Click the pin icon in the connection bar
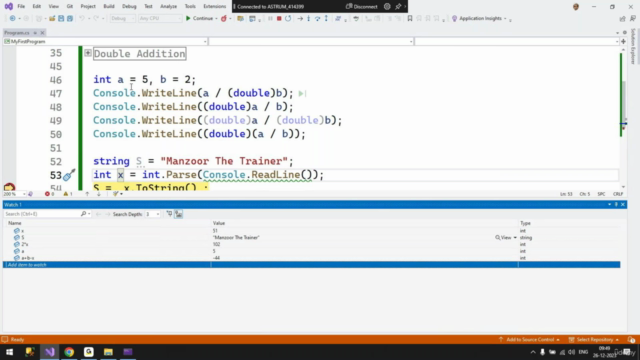Image resolution: width=640 pixels, height=360 pixels. click(x=398, y=7)
